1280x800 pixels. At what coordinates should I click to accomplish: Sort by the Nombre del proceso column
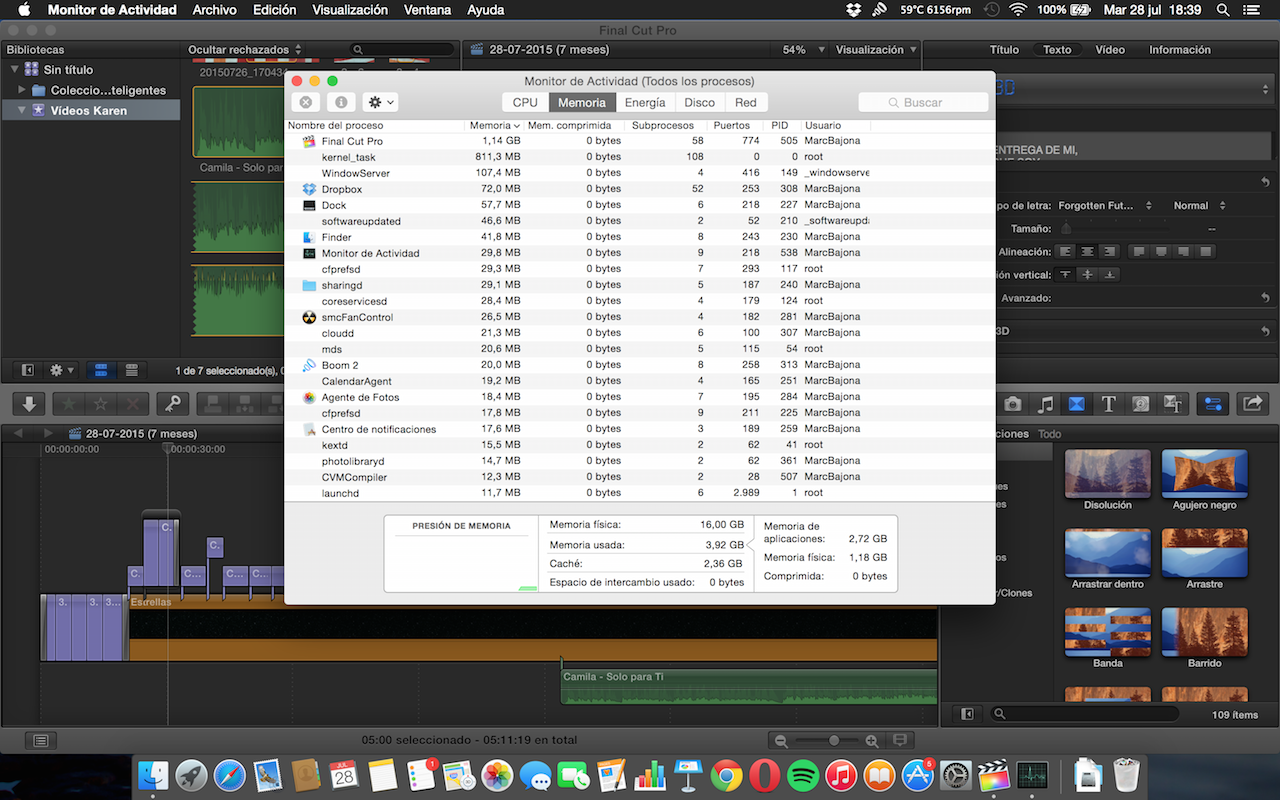pos(375,126)
